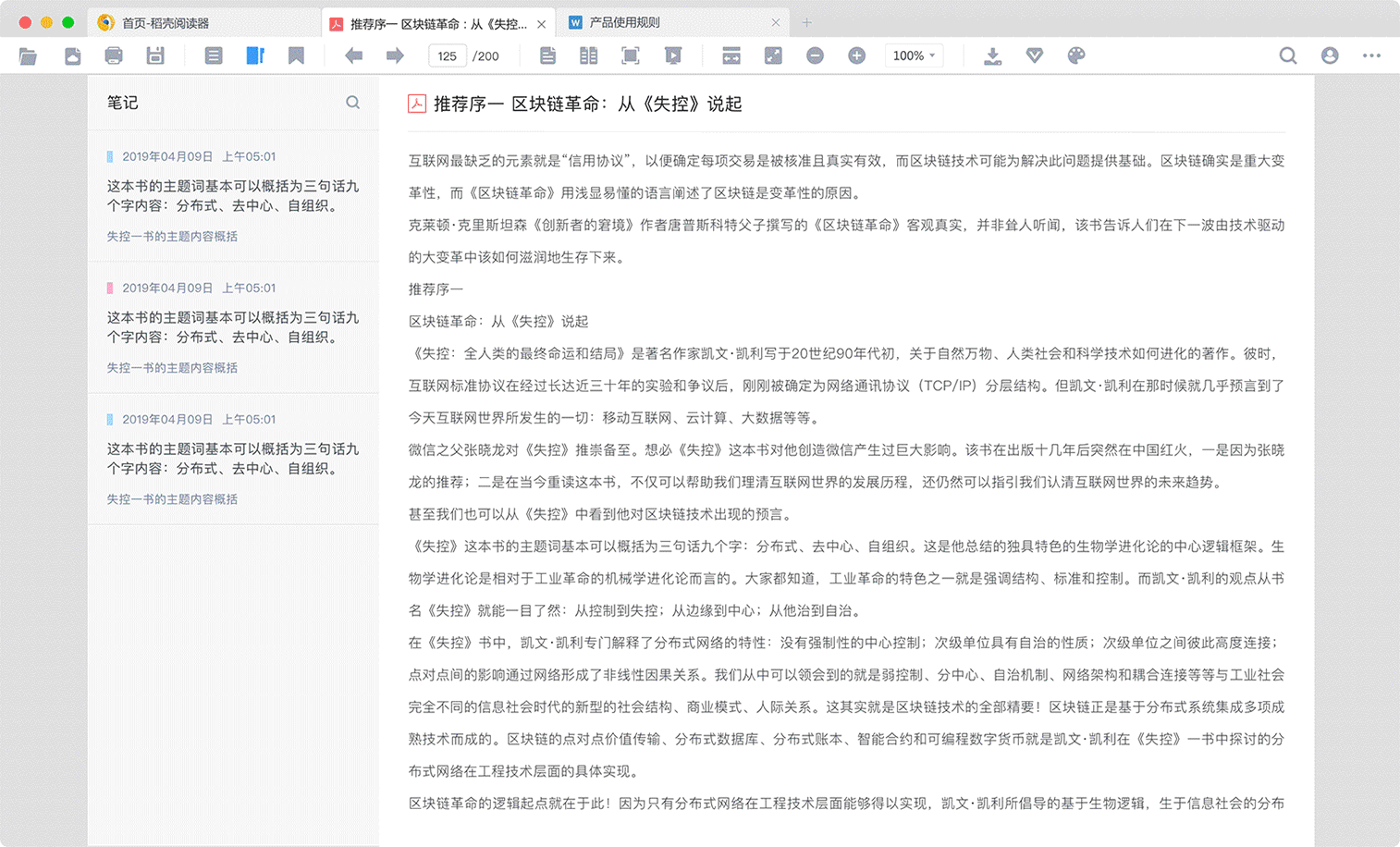This screenshot has width=1400, height=847.
Task: Zoom in on the document
Action: (855, 55)
